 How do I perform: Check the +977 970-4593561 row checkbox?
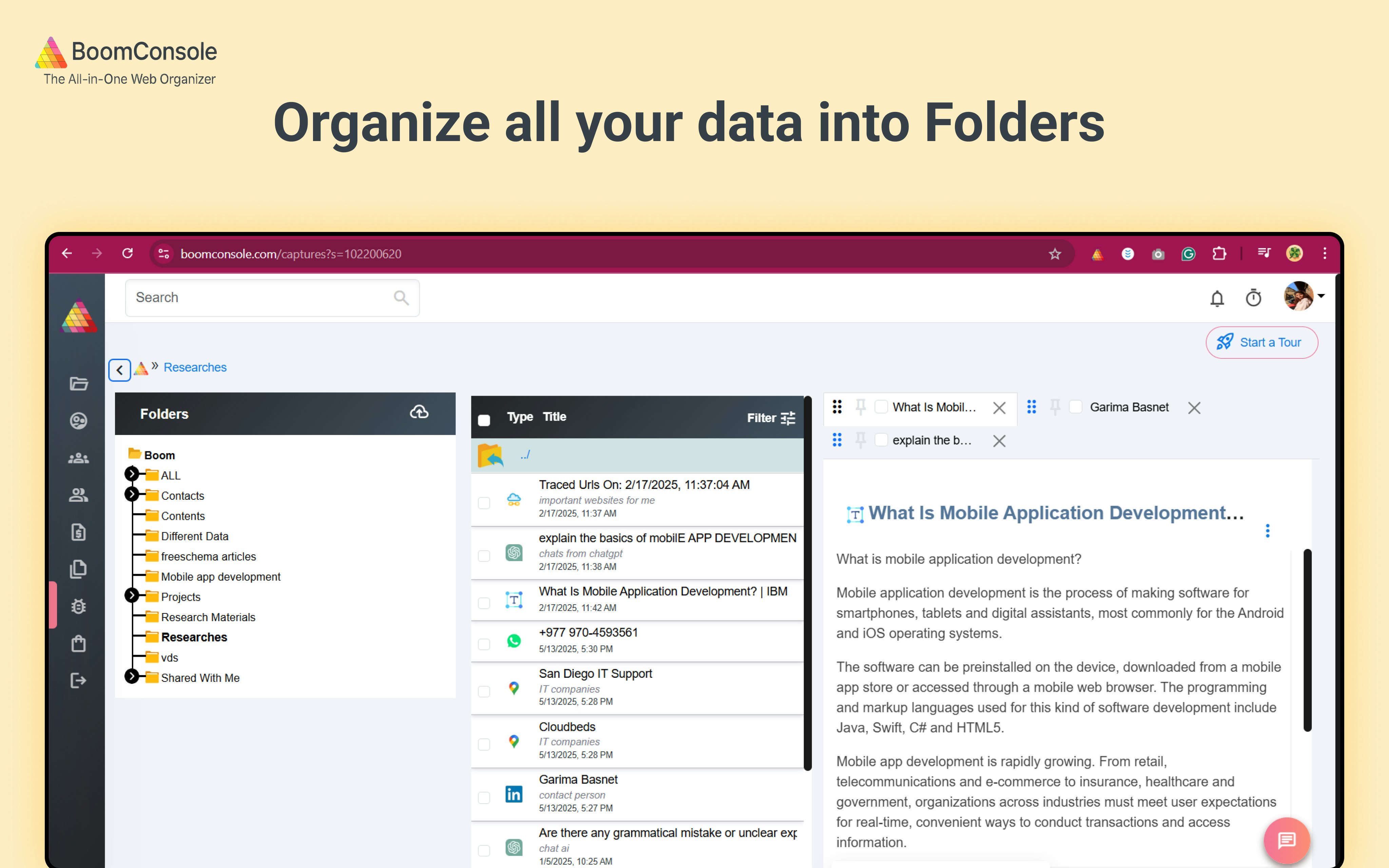484,644
